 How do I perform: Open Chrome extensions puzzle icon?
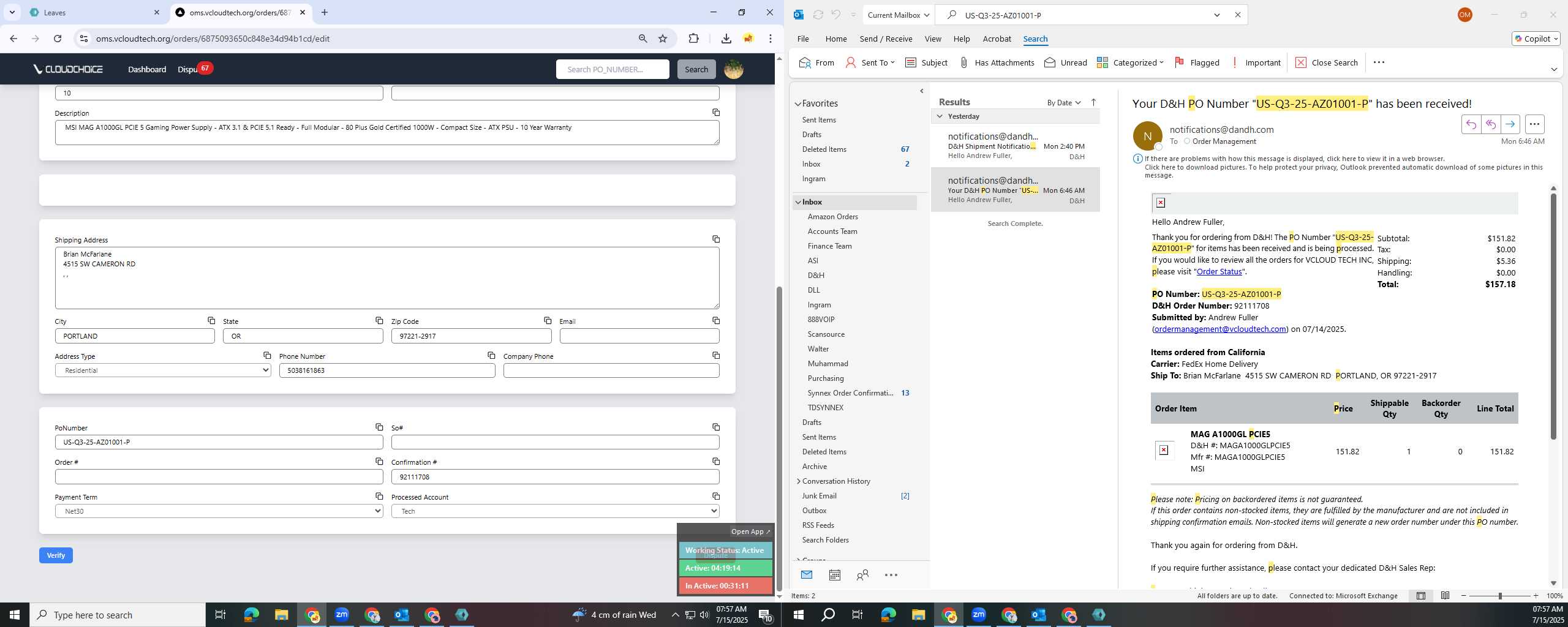click(x=693, y=39)
